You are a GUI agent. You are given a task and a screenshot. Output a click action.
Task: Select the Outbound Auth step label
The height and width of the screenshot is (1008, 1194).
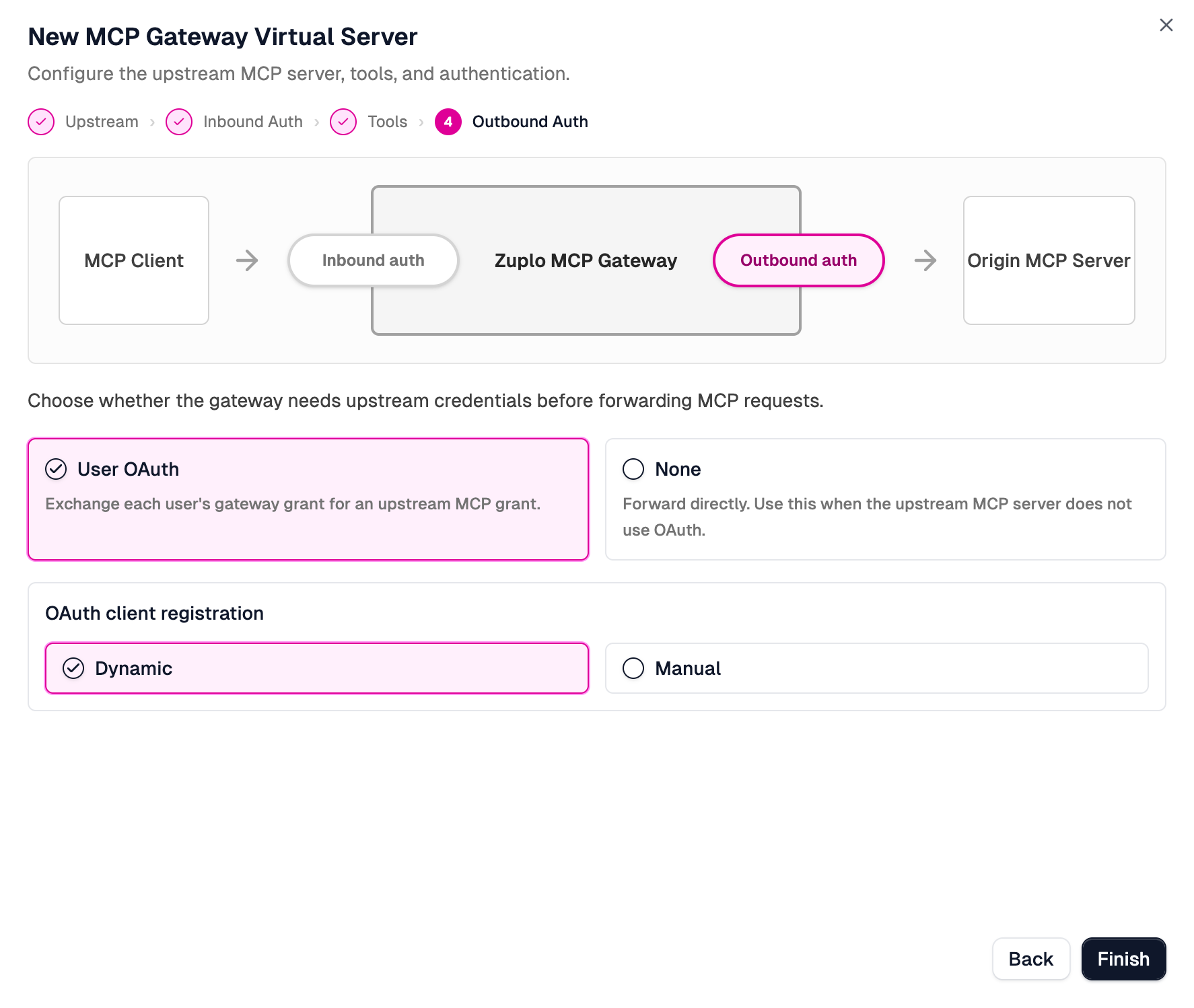[x=530, y=122]
